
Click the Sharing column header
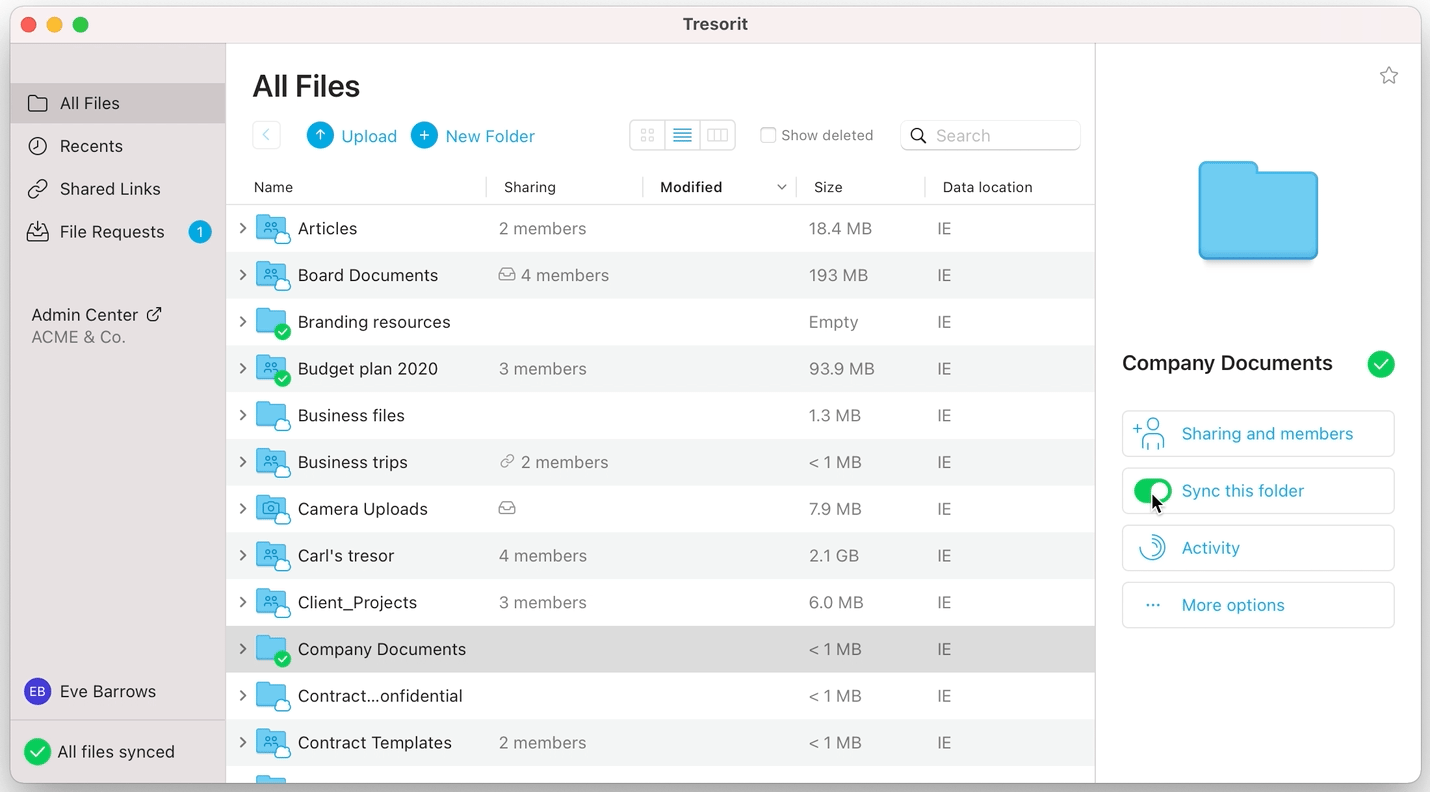click(x=530, y=187)
